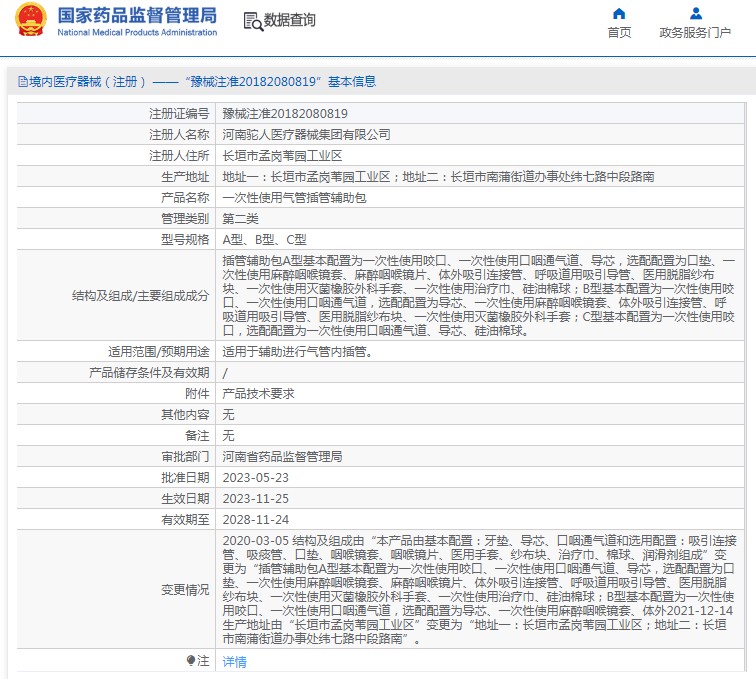756x679 pixels.
Task: Click the slash value for storage conditions
Action: coord(225,373)
